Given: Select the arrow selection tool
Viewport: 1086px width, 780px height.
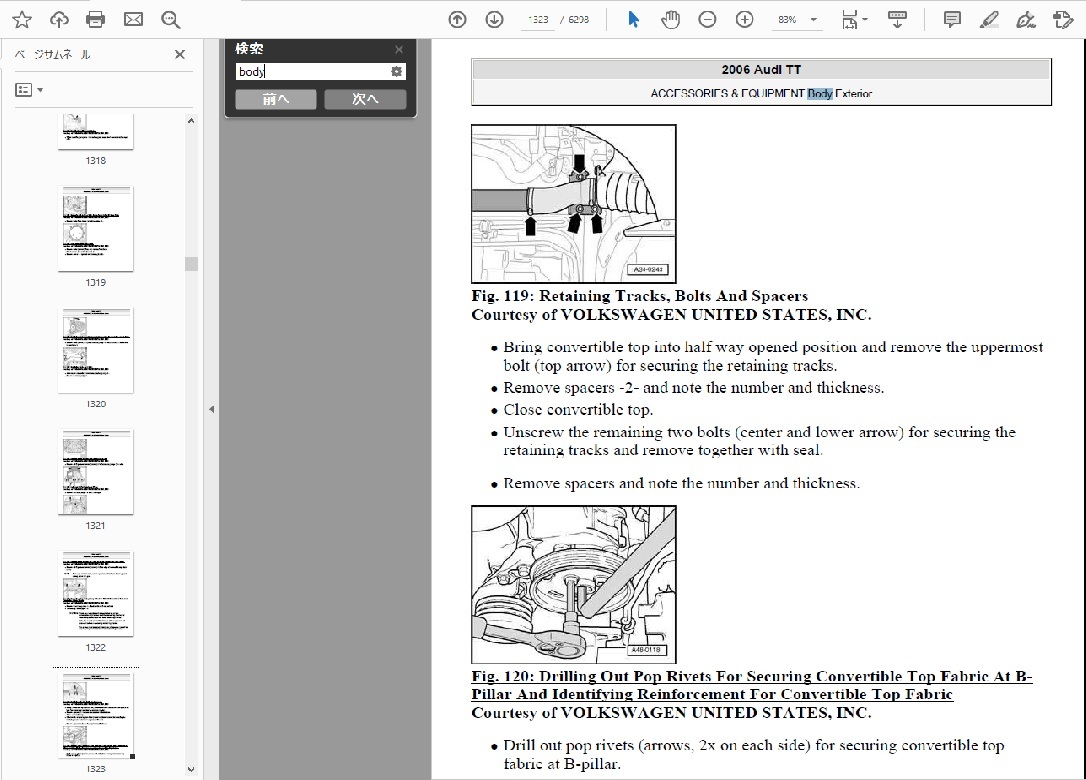Looking at the screenshot, I should click(x=633, y=19).
